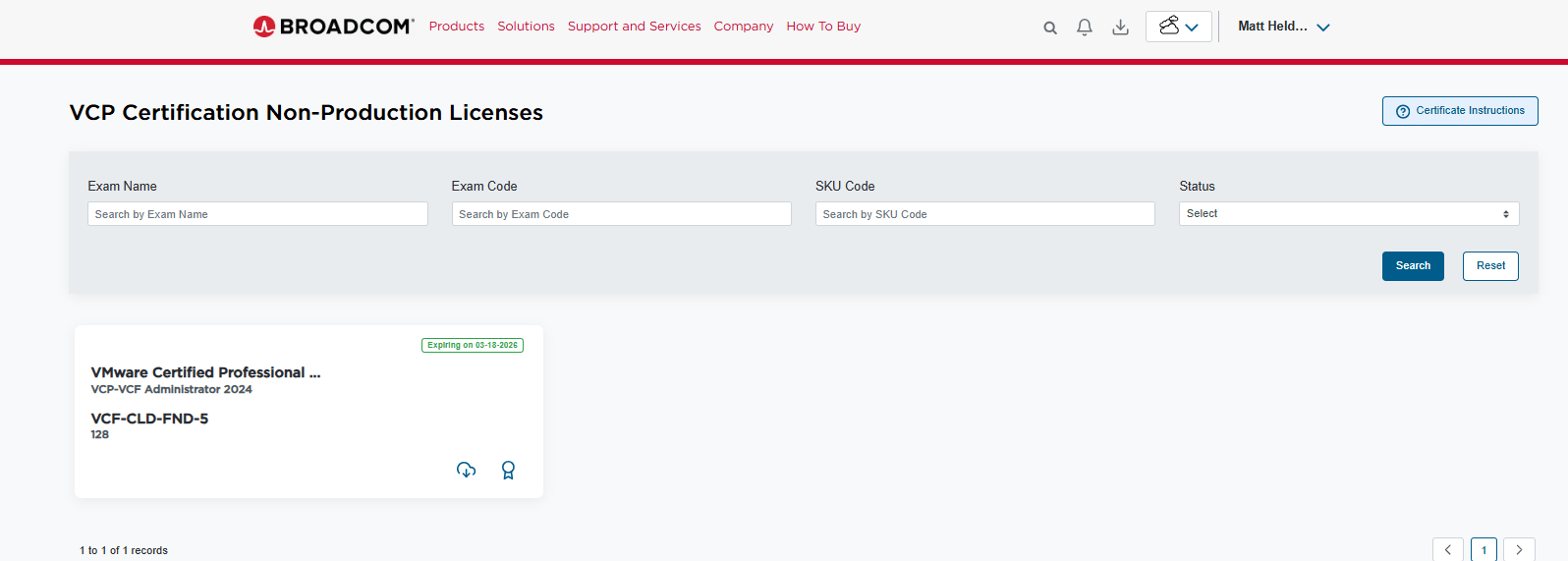Open Support and Services menu
This screenshot has width=1568, height=561.
634,27
